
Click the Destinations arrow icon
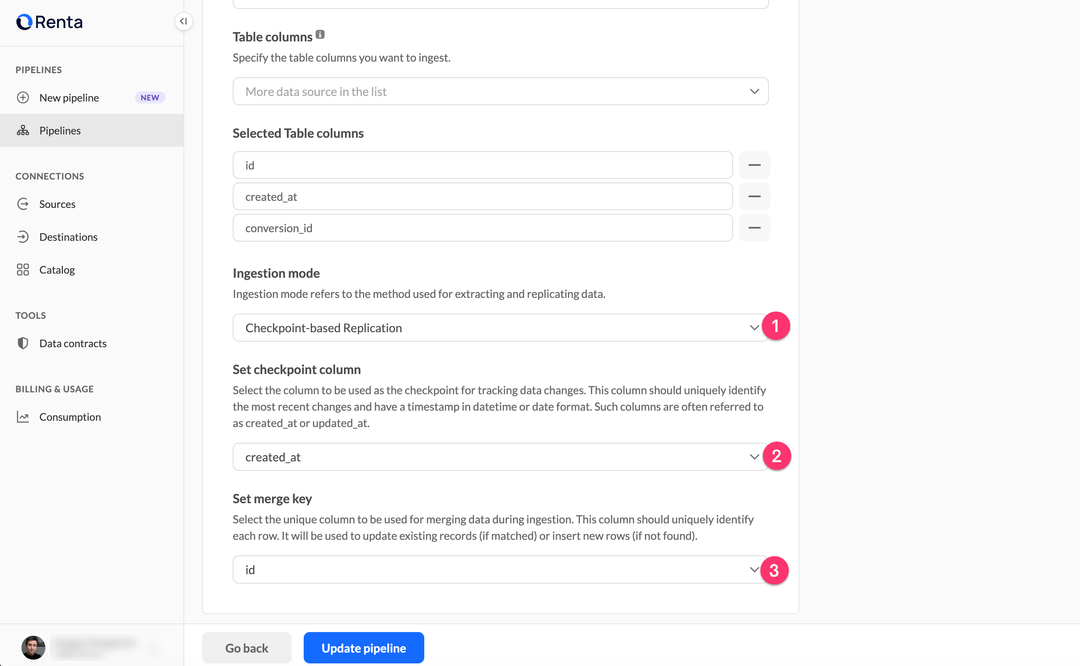point(22,237)
